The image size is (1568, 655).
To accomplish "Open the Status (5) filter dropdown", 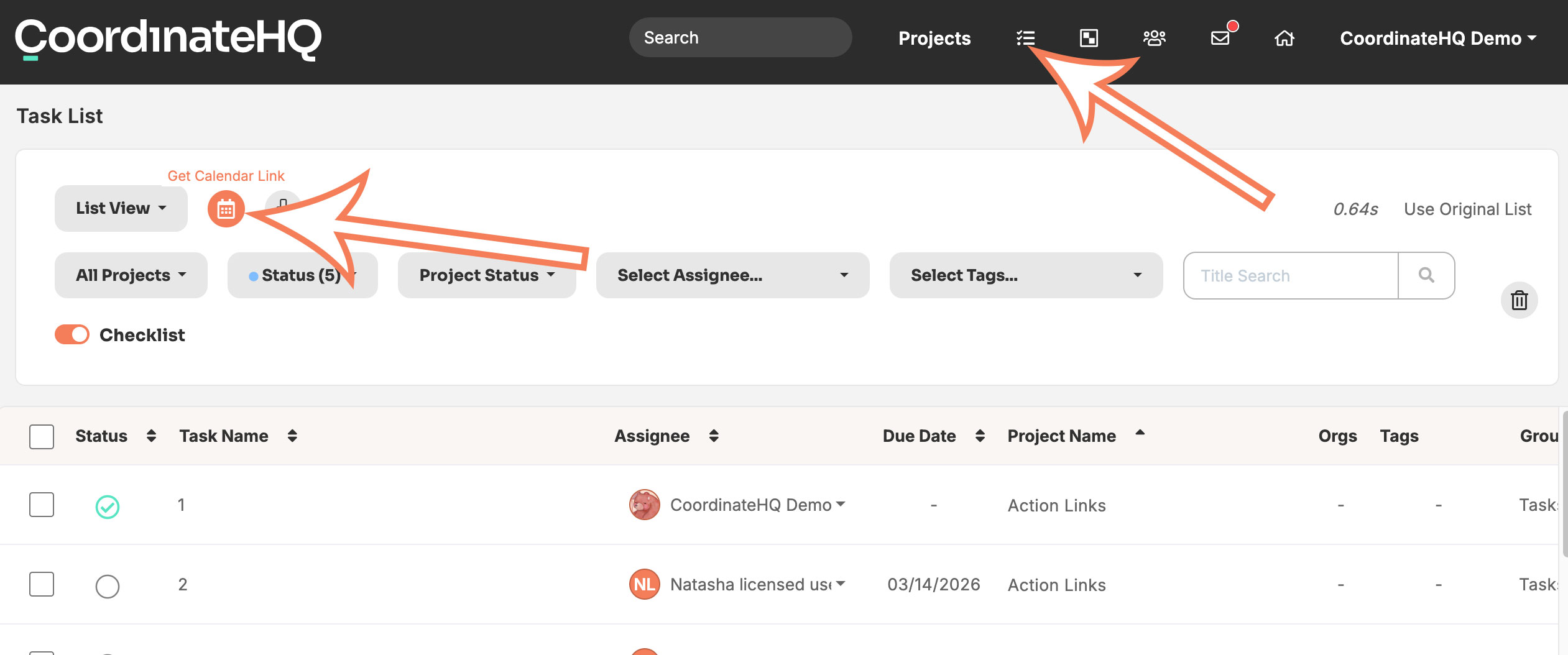I will (303, 275).
